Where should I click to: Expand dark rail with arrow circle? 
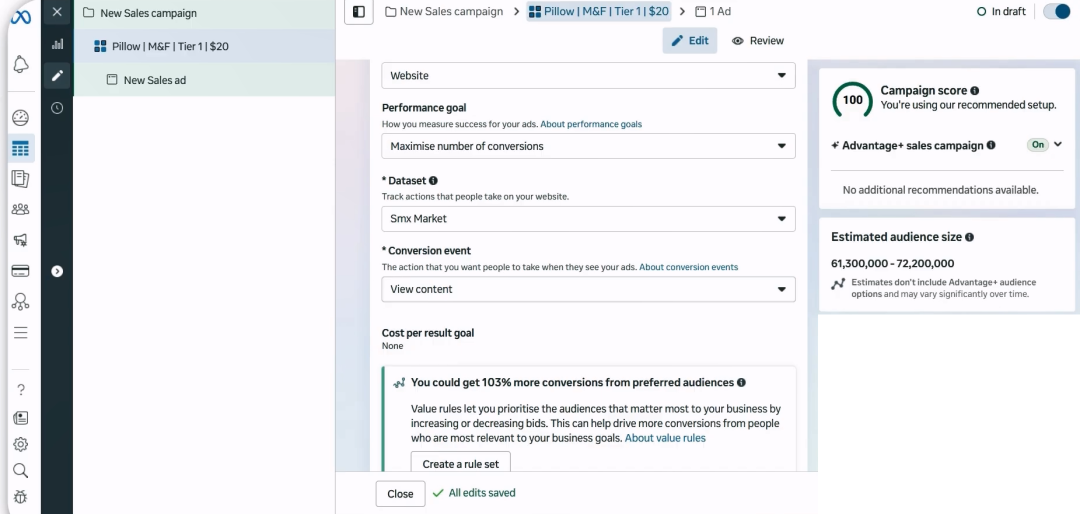pos(57,271)
